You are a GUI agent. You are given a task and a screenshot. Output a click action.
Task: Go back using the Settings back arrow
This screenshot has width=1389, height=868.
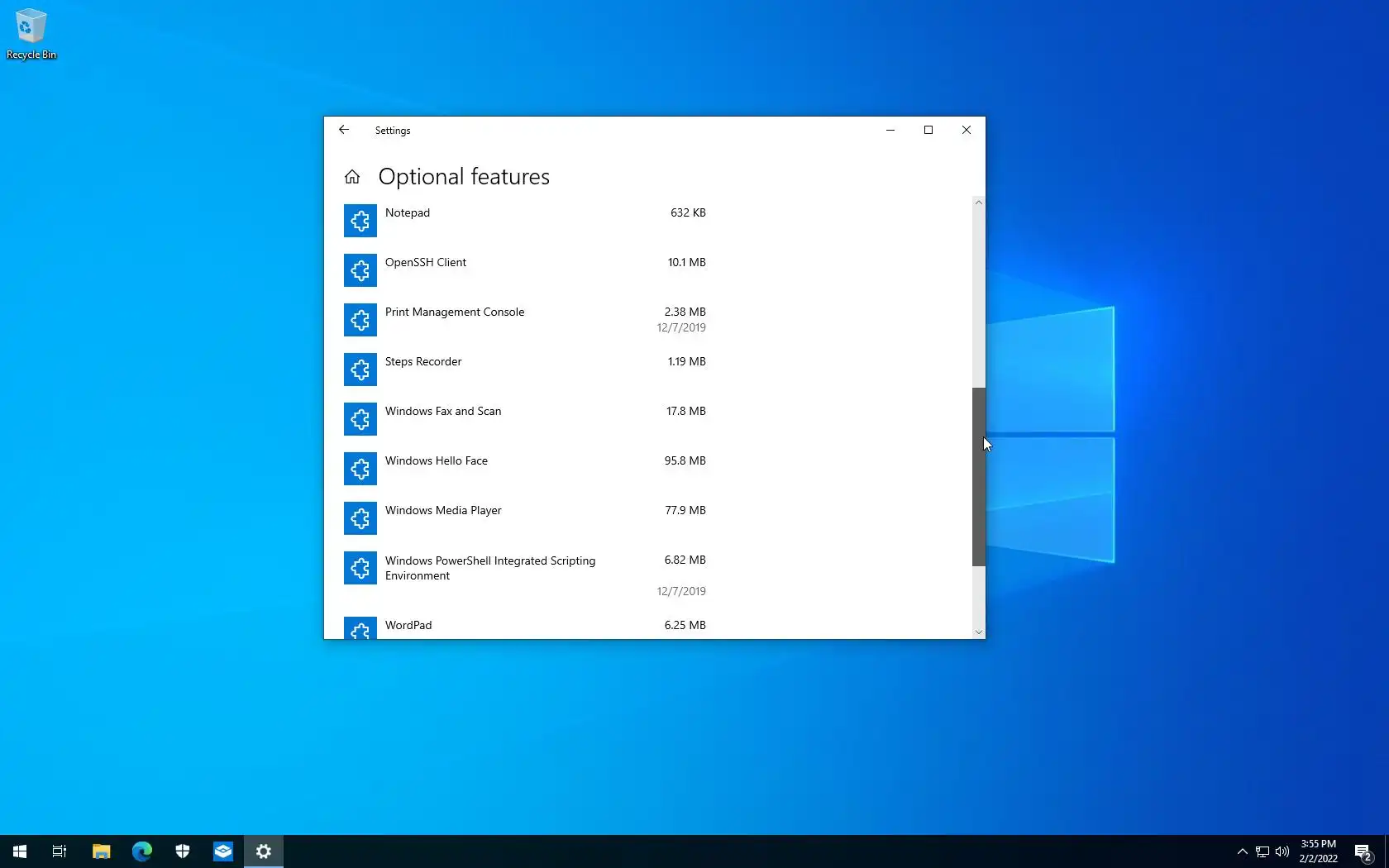[x=344, y=130]
